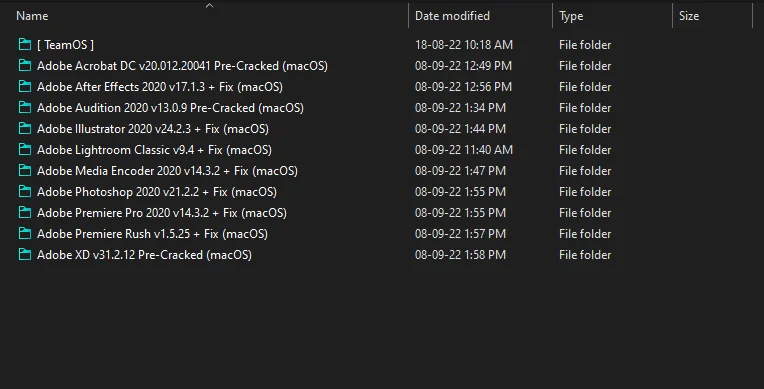This screenshot has height=389, width=764.
Task: Click File folder type of Adobe Photoshop row
Action: pyautogui.click(x=585, y=192)
